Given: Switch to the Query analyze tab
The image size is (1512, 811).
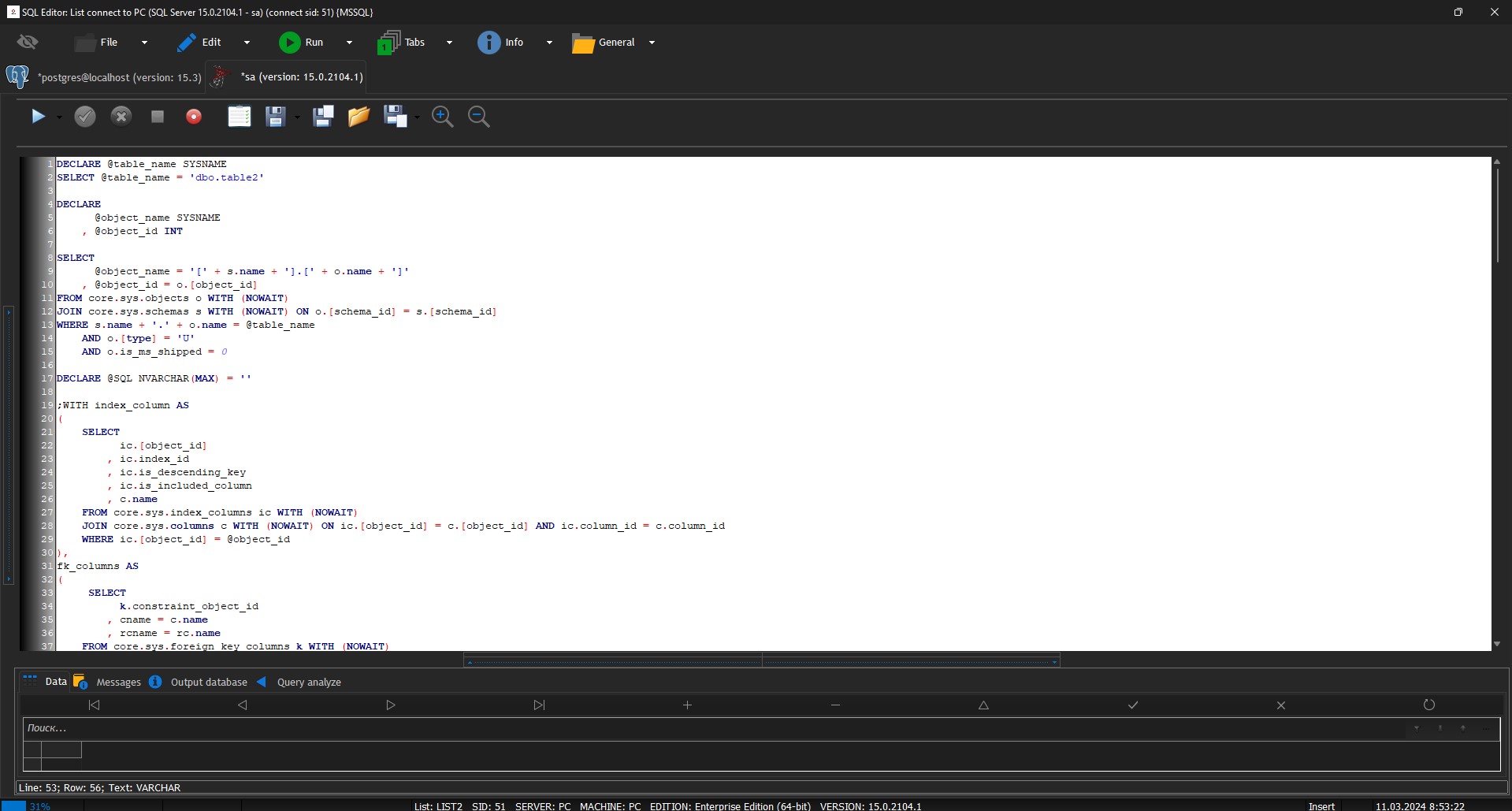Looking at the screenshot, I should [x=309, y=683].
